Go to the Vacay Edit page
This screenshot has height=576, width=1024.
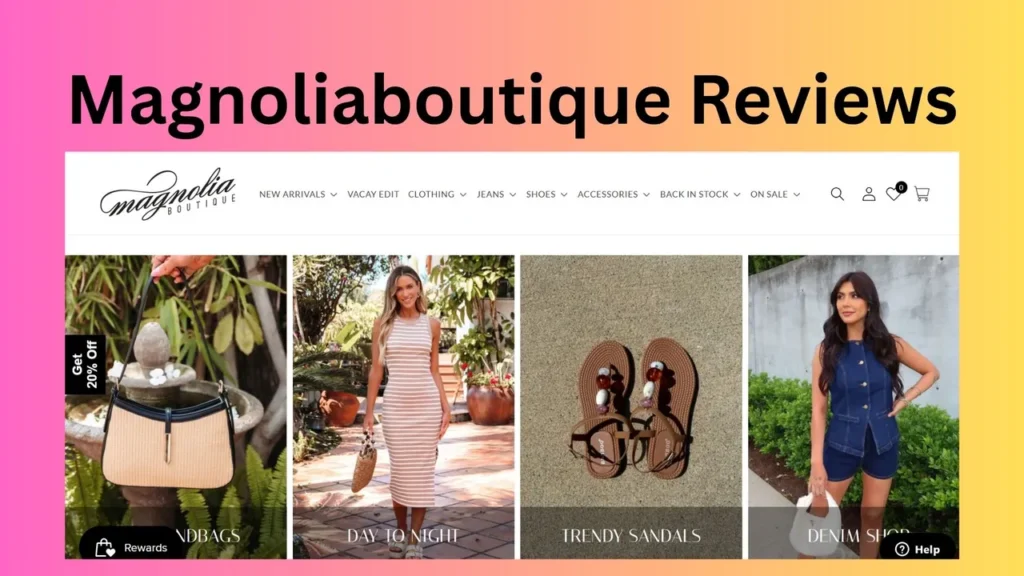point(373,194)
